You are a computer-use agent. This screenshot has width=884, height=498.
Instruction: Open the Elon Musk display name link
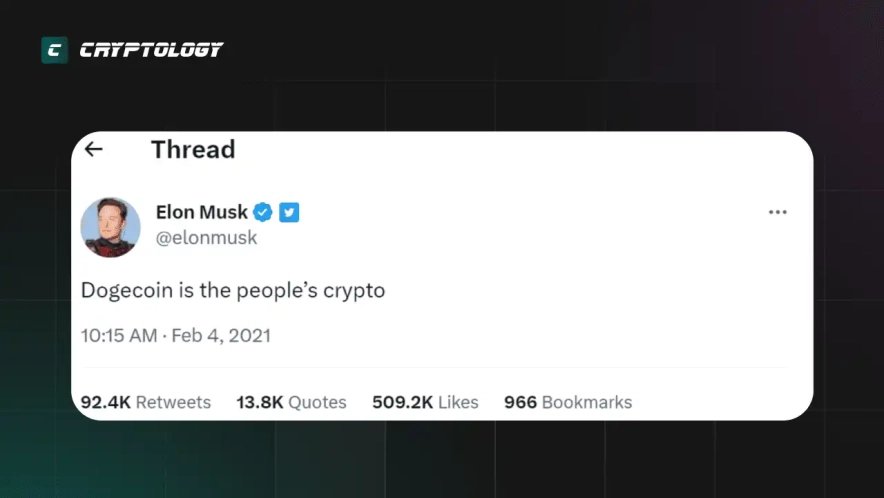202,212
